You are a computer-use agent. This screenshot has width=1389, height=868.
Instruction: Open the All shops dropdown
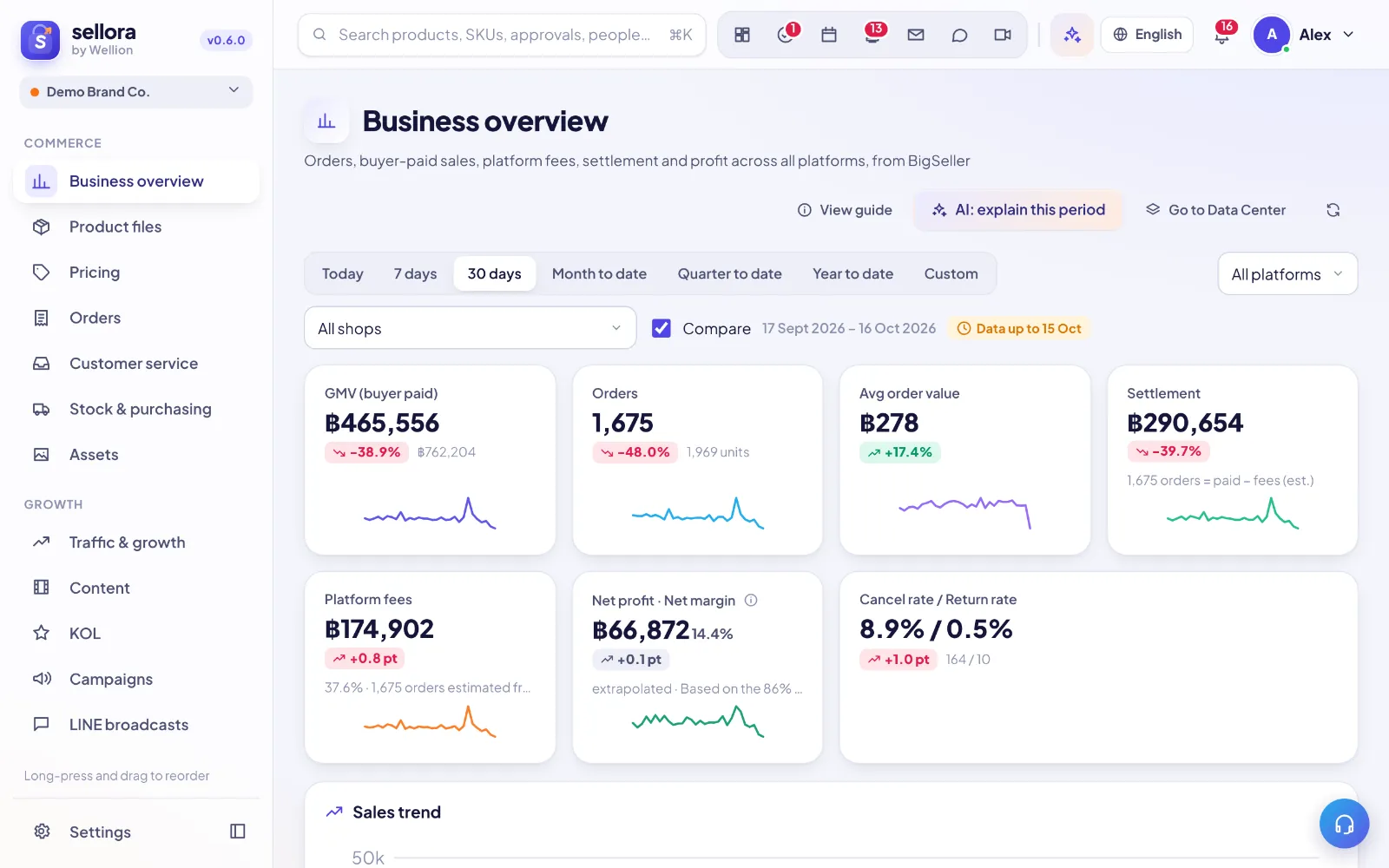(470, 328)
